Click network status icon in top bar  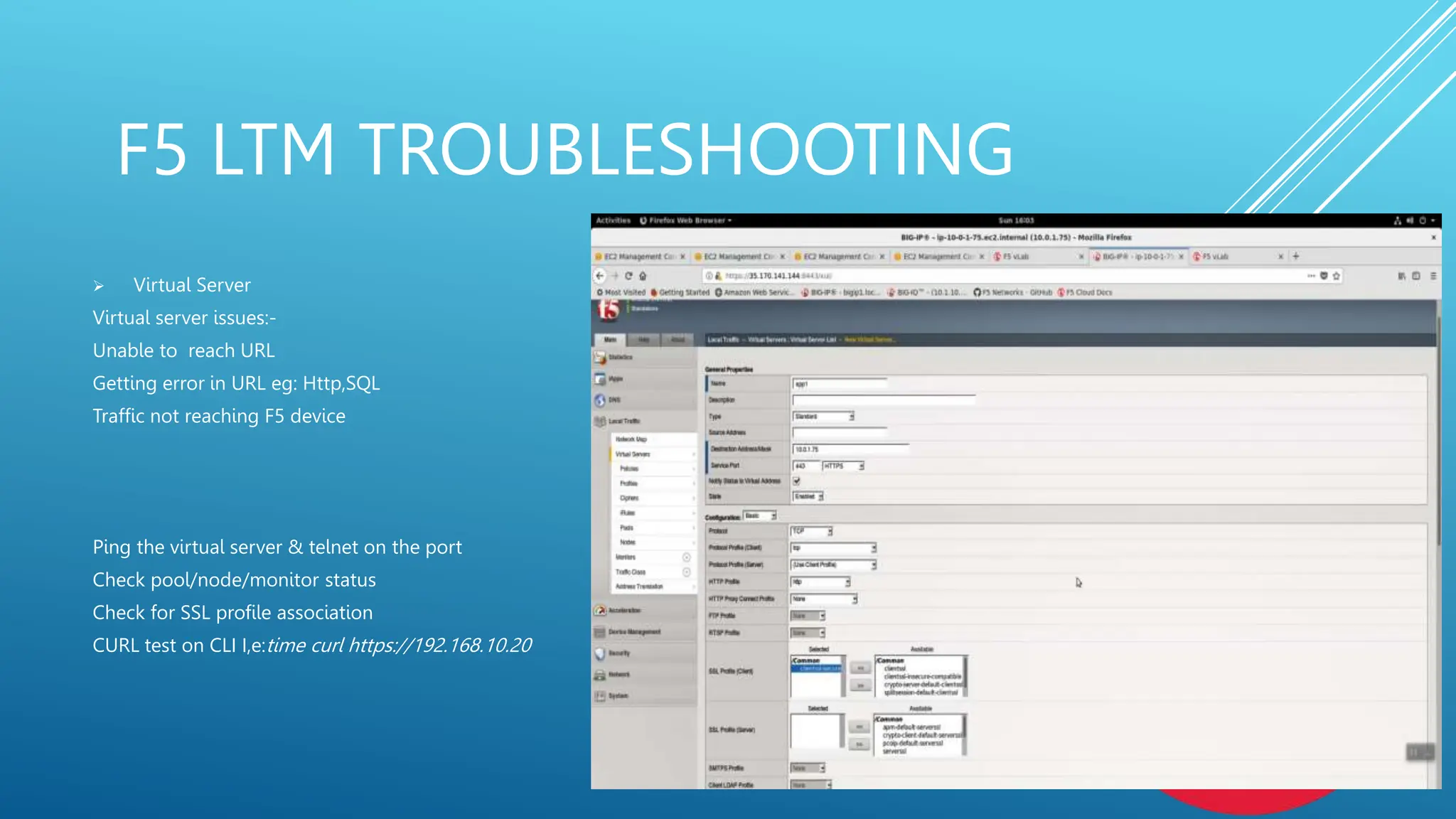(x=1398, y=220)
